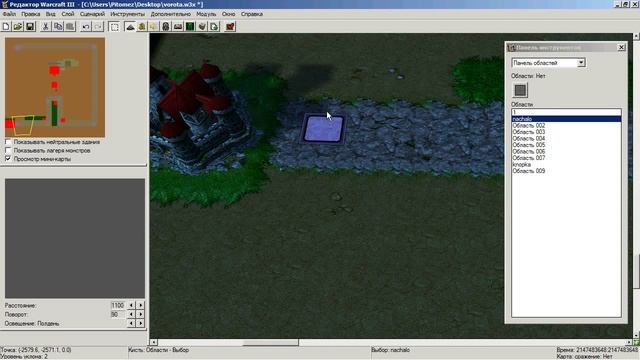
Task: Undo the last action via toolbar
Action: 86,27
